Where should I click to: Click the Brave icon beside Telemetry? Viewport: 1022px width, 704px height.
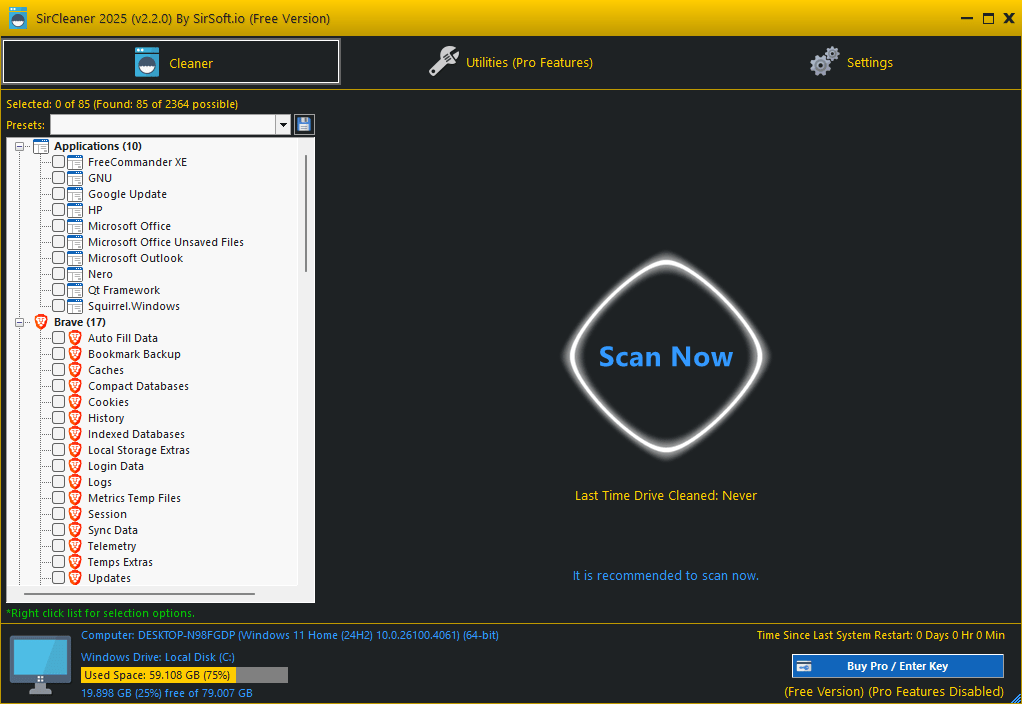coord(75,546)
